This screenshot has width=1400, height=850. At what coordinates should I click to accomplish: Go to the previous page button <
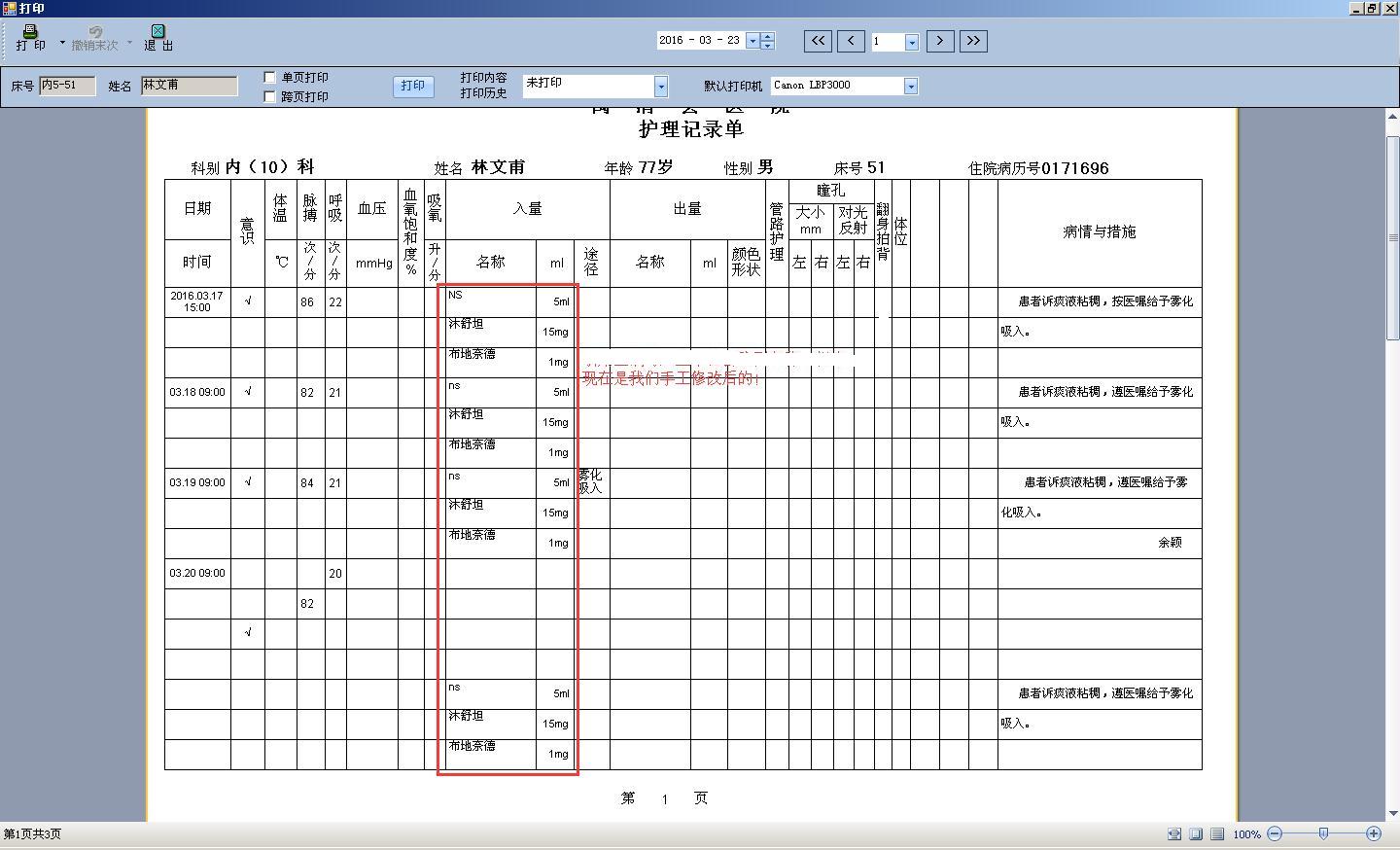pos(851,41)
